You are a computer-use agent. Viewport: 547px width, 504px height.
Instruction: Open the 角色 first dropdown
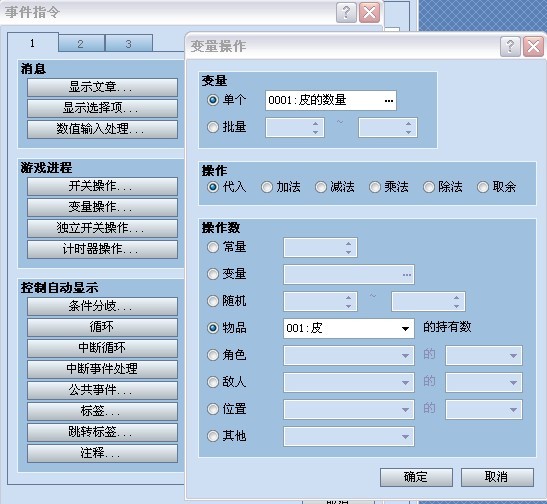349,355
